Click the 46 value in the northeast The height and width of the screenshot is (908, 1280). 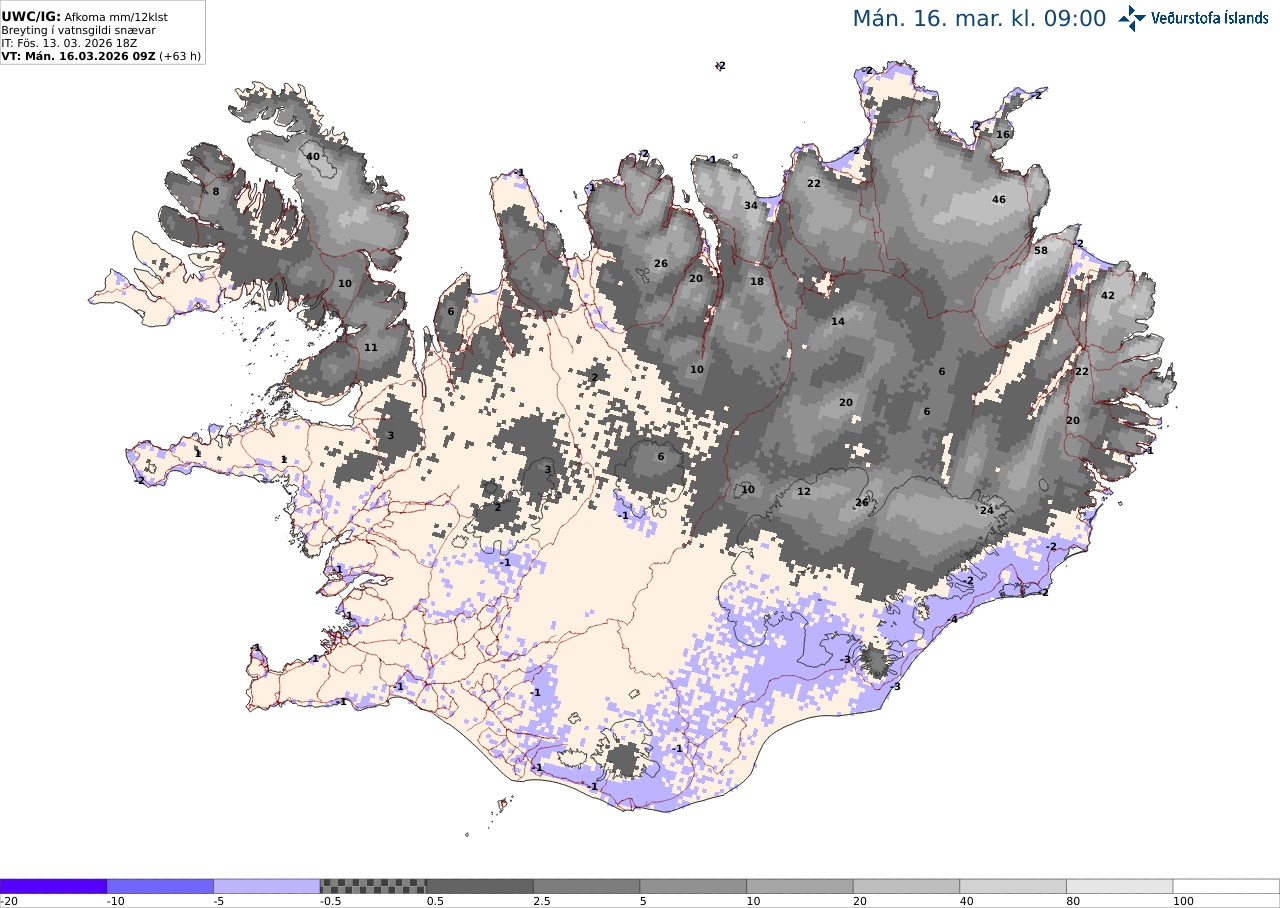[x=999, y=200]
